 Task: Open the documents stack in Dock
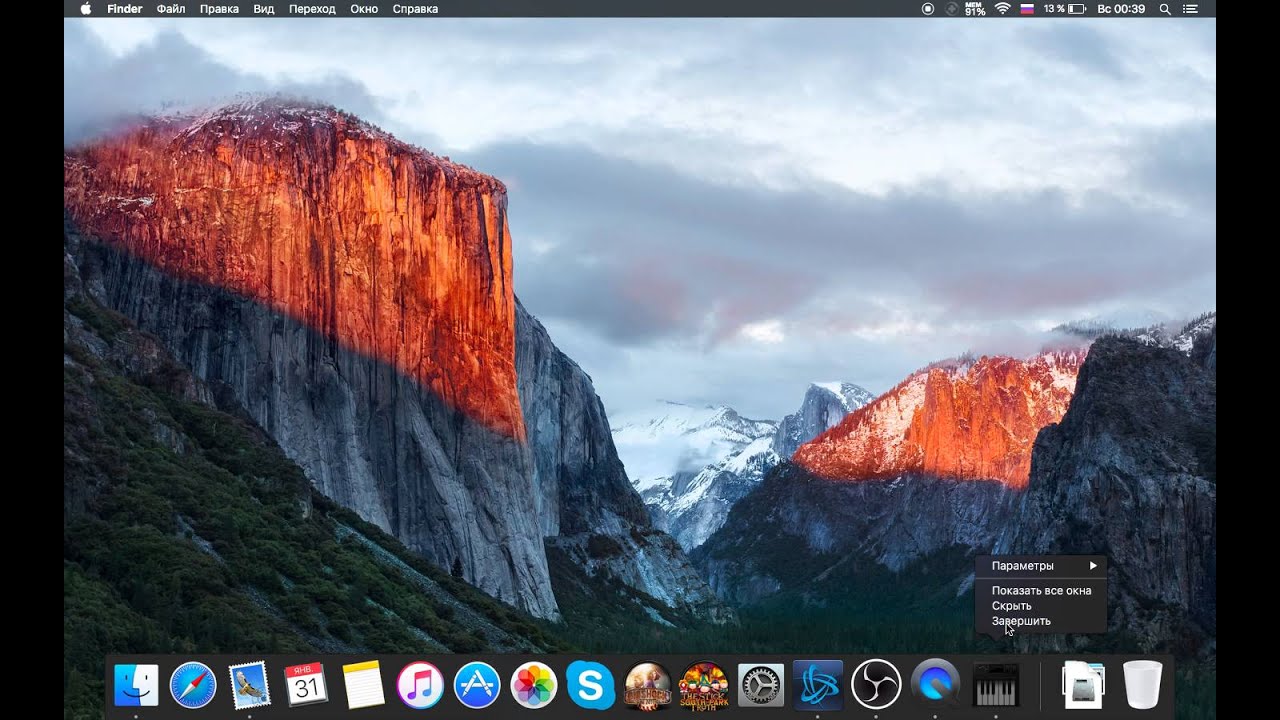[x=1084, y=685]
